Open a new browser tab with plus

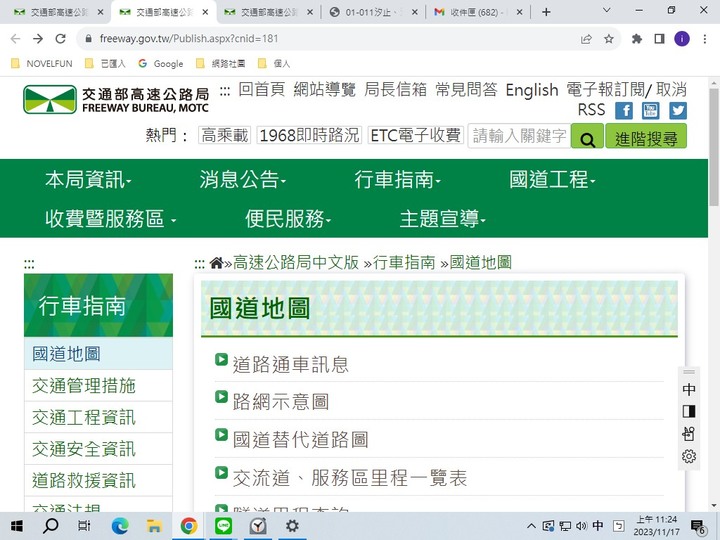[546, 12]
